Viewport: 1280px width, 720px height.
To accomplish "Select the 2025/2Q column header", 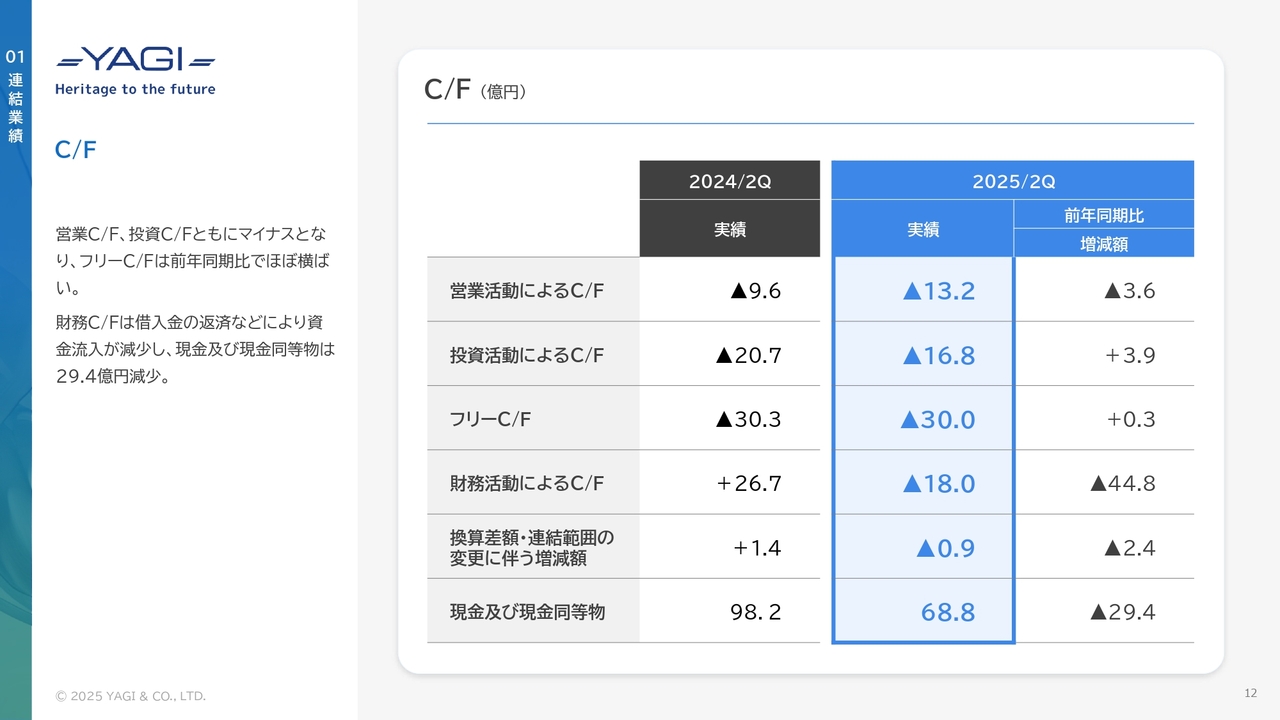I will tap(1013, 181).
